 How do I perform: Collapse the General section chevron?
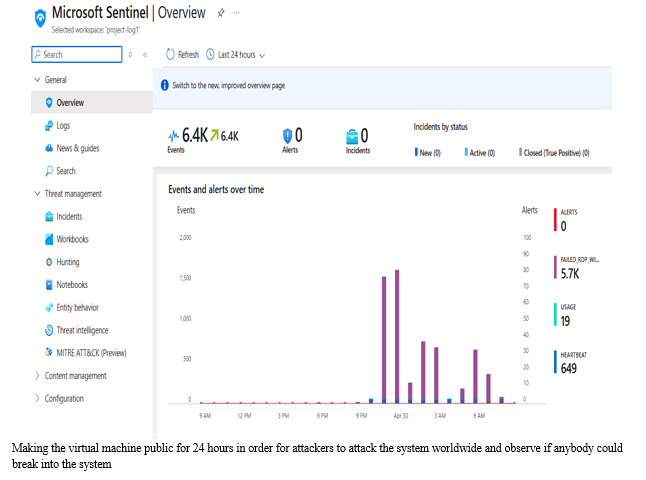37,80
